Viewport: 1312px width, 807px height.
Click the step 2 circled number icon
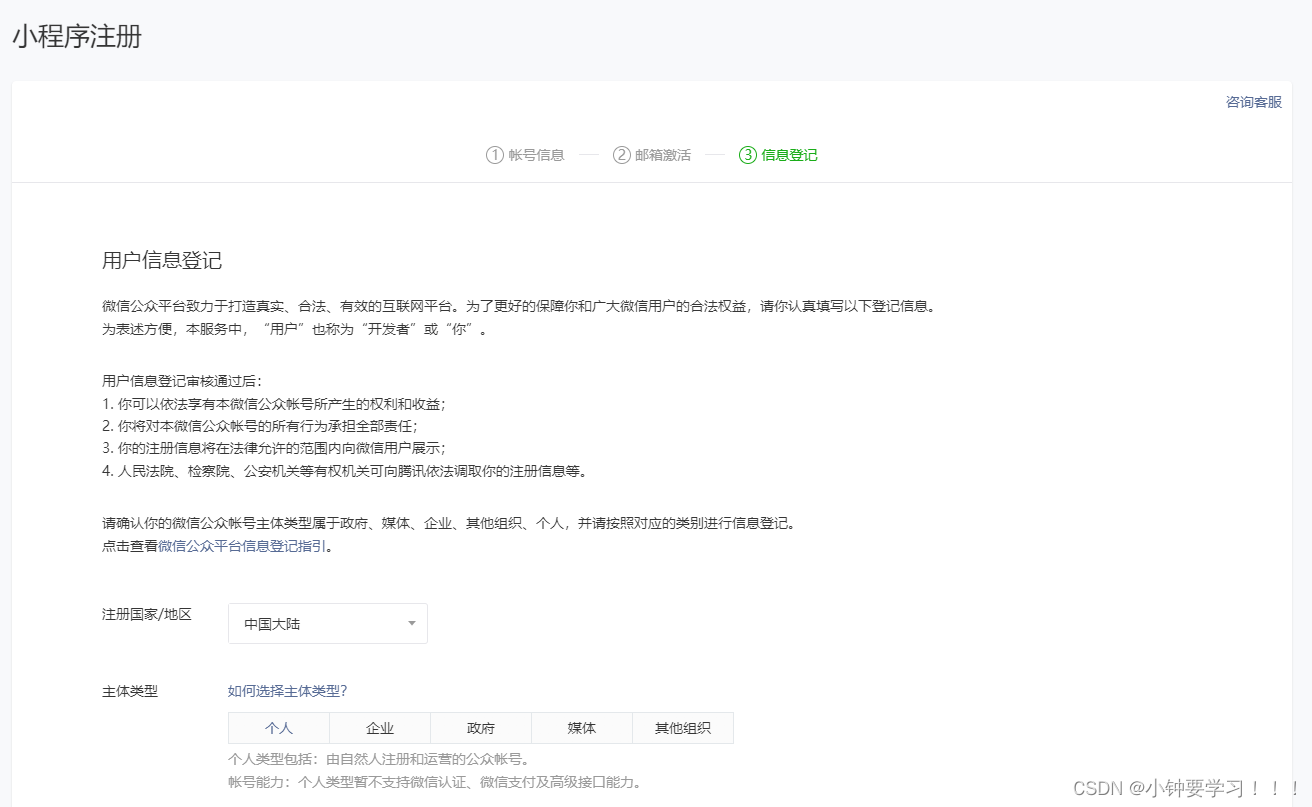621,155
